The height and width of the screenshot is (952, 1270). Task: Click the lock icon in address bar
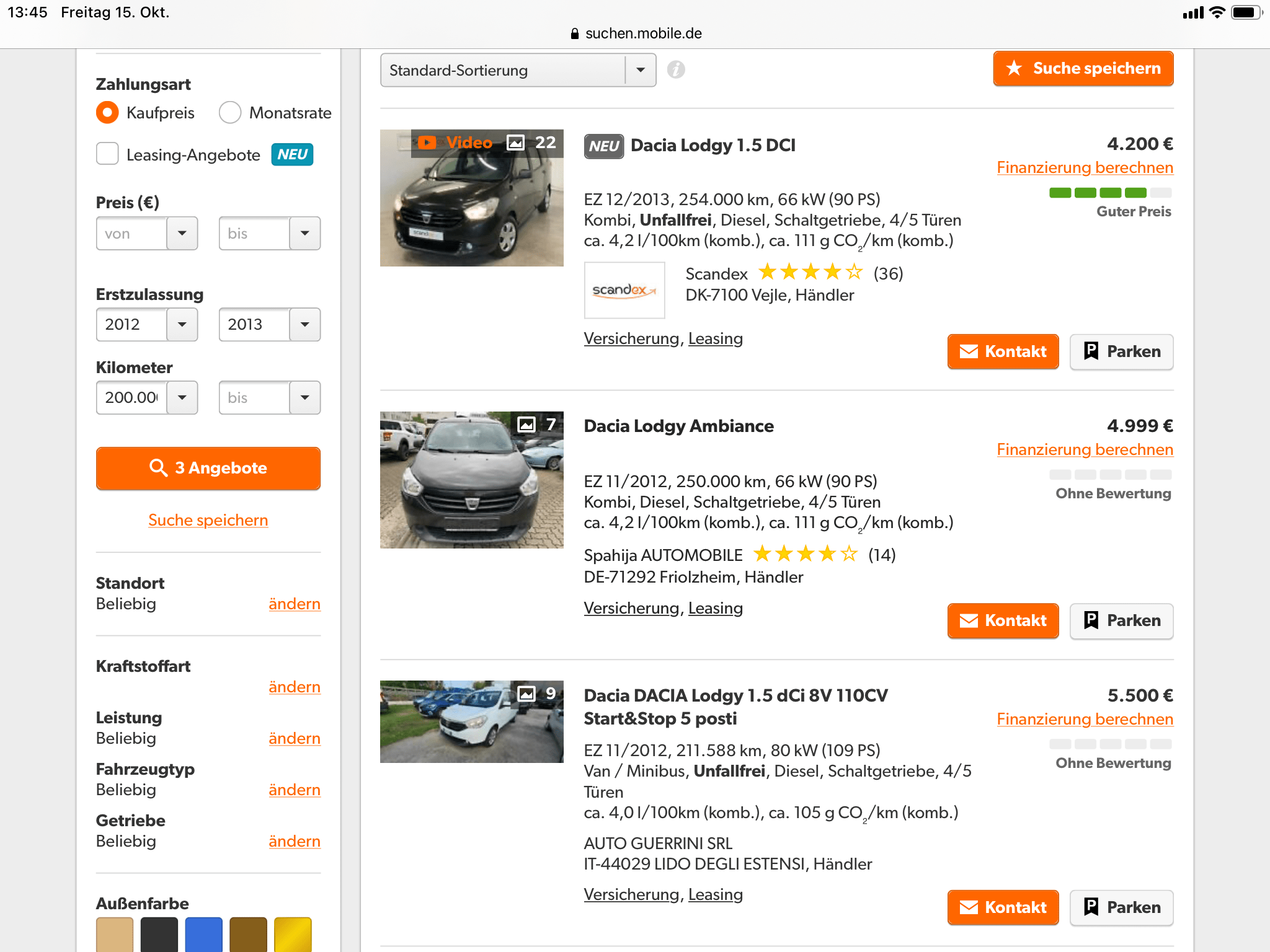pyautogui.click(x=575, y=33)
